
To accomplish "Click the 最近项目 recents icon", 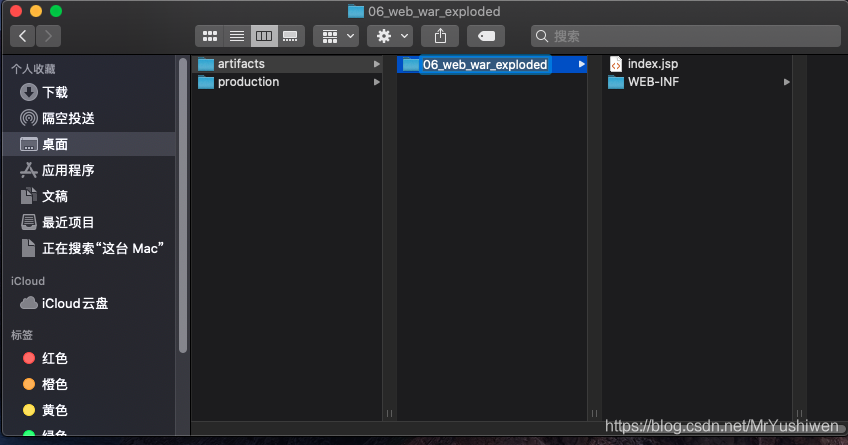I will 28,222.
